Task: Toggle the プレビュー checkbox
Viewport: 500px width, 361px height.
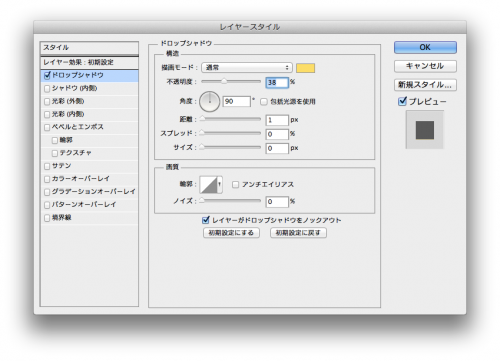Action: (x=402, y=101)
